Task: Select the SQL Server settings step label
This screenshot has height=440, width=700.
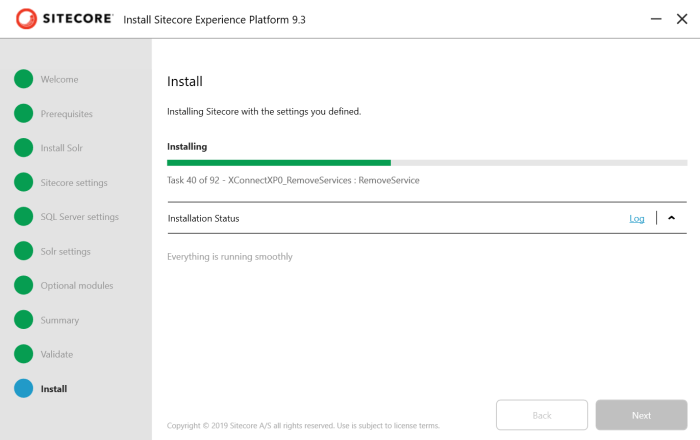Action: 79,217
